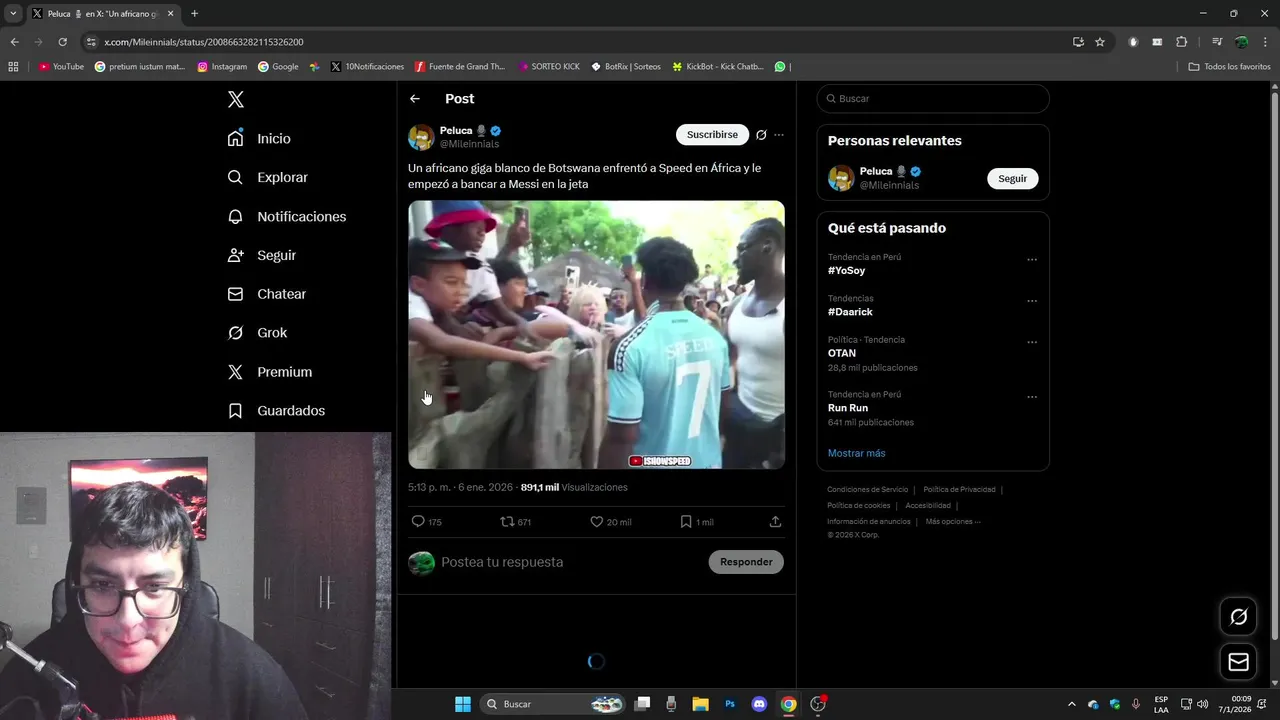1280x720 pixels.
Task: Show hidden system tray icons
Action: pyautogui.click(x=1071, y=704)
